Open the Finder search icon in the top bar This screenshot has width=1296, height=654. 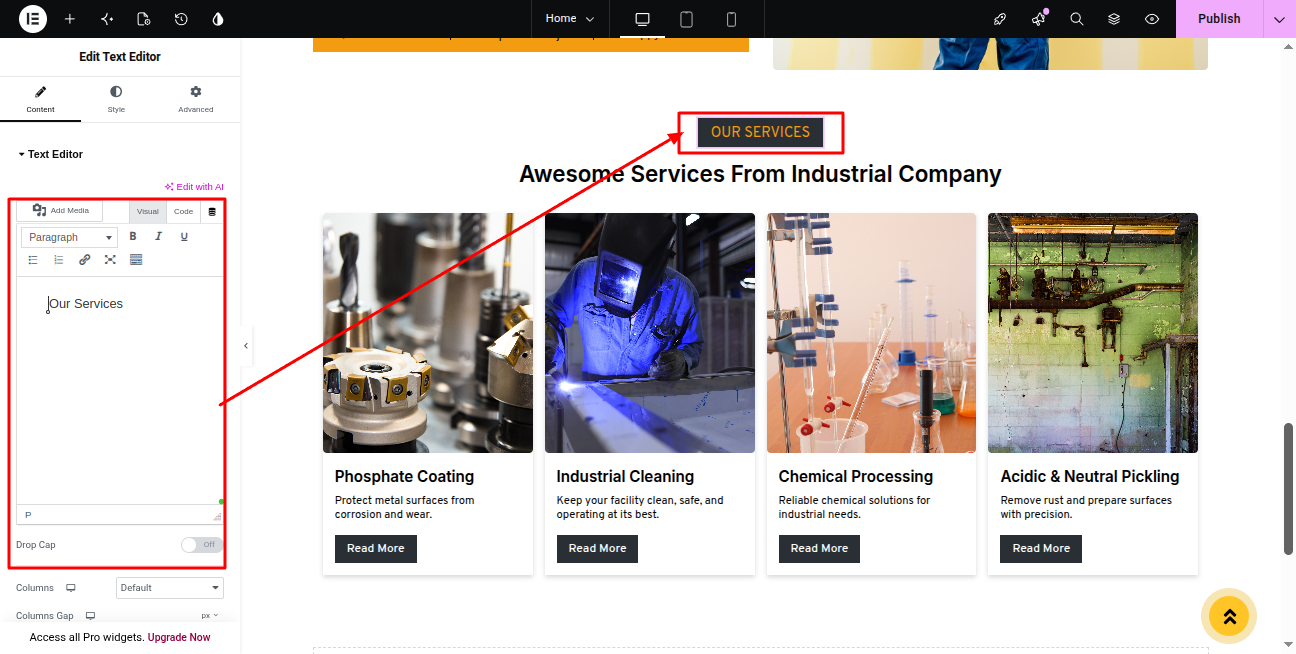click(x=1077, y=19)
